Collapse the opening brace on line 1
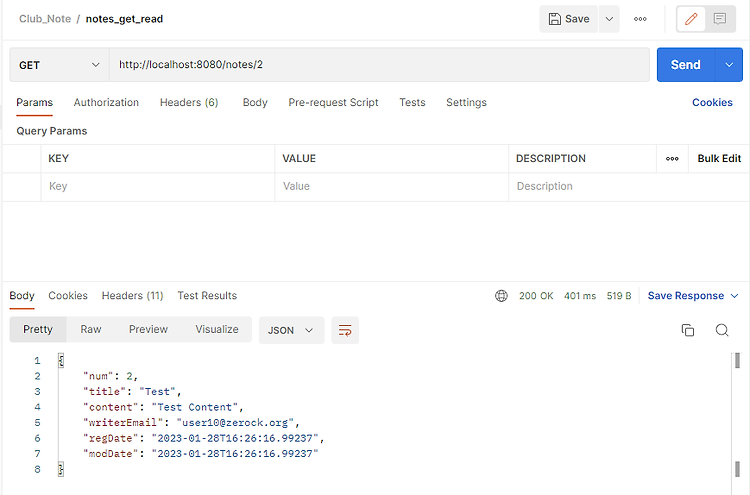750x495 pixels. [x=61, y=361]
